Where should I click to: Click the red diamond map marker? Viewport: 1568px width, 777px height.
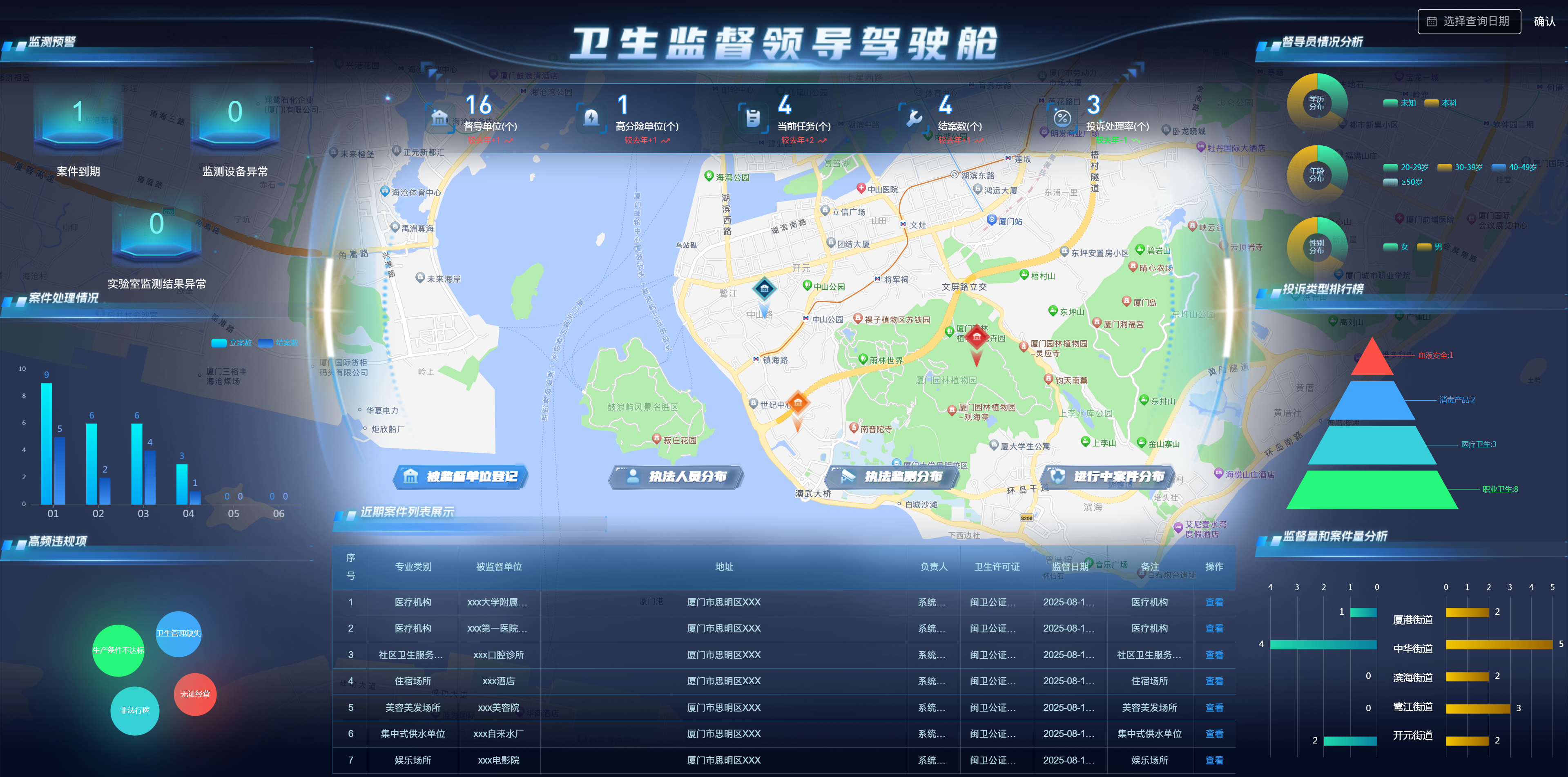coord(976,337)
